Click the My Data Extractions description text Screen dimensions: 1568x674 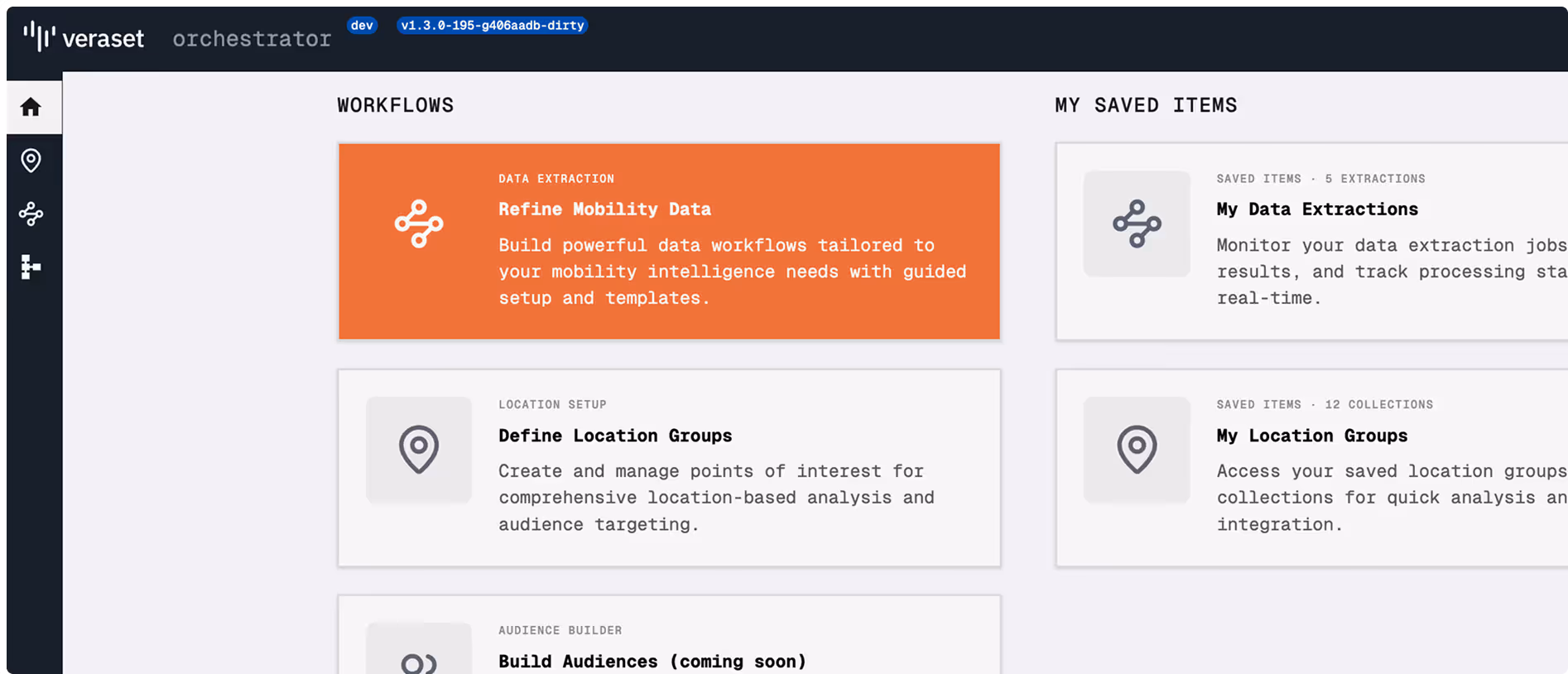[x=1392, y=272]
